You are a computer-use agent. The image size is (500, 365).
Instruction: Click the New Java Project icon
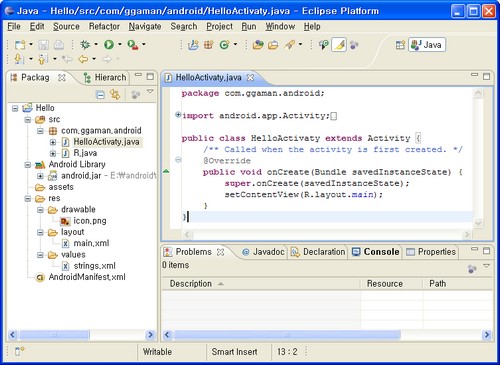[193, 45]
